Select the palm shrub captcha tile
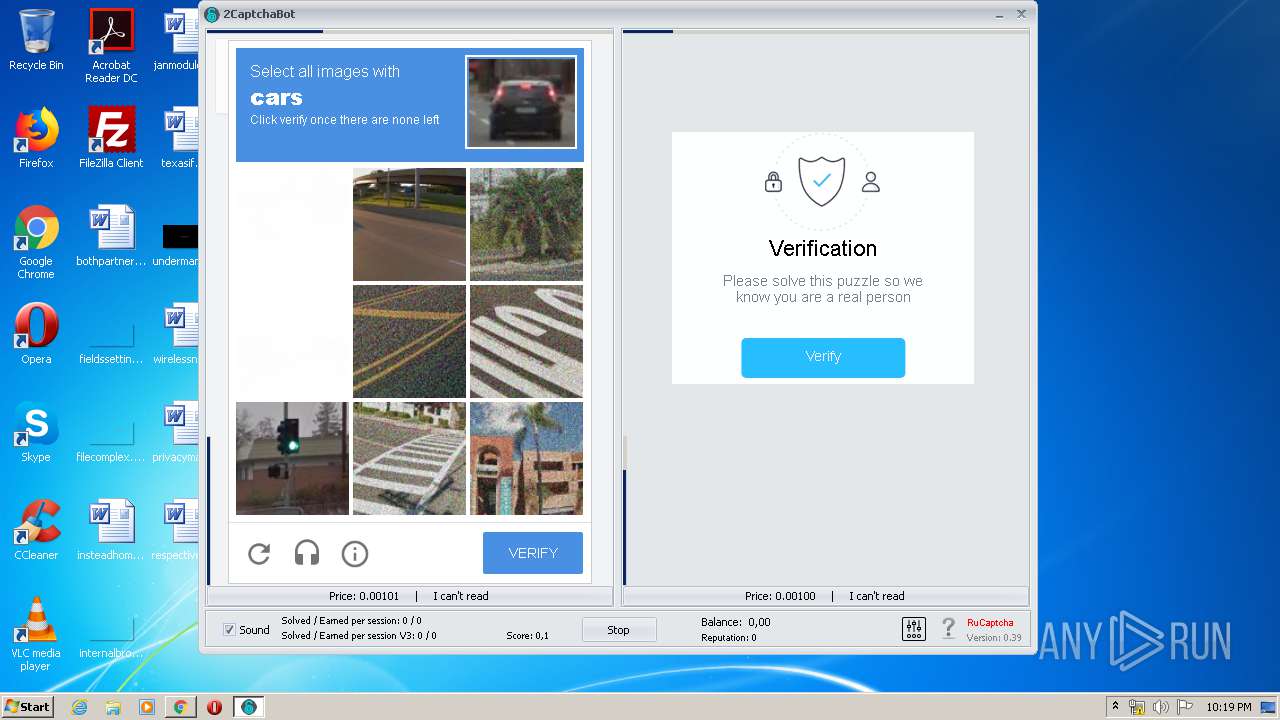The image size is (1280, 720). [x=526, y=224]
